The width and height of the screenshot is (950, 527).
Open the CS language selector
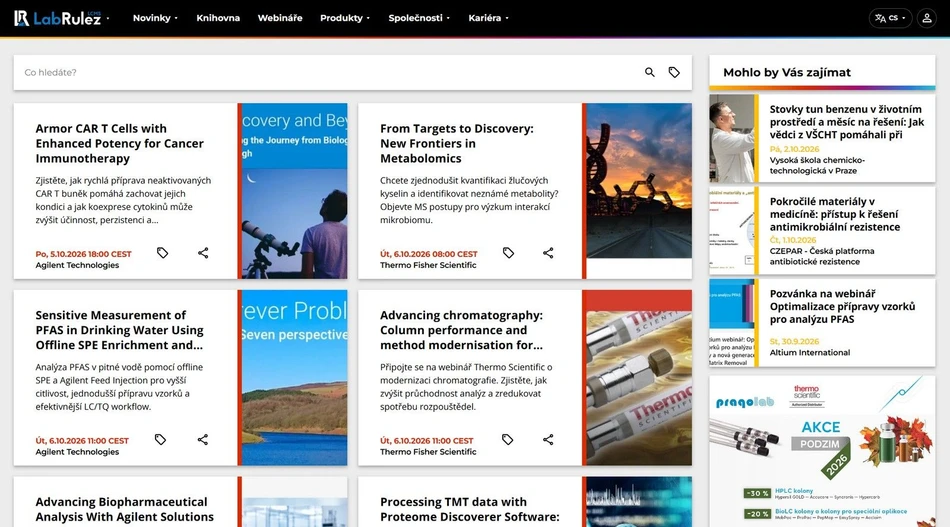click(890, 18)
